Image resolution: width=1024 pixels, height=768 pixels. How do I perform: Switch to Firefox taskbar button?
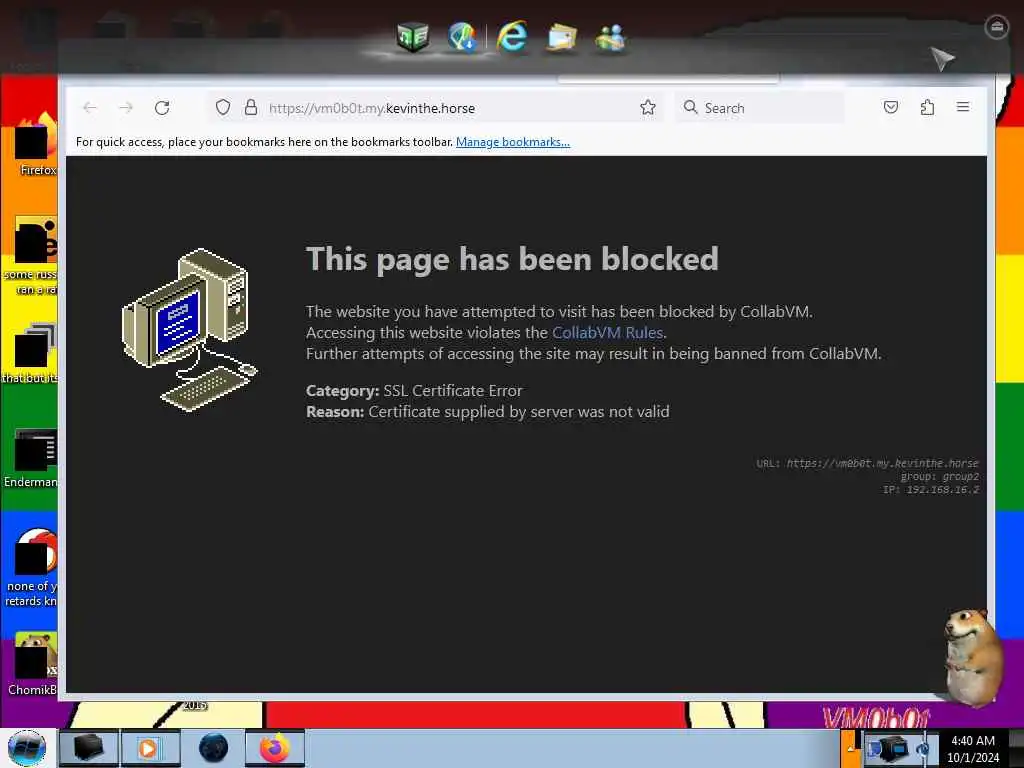pos(275,748)
